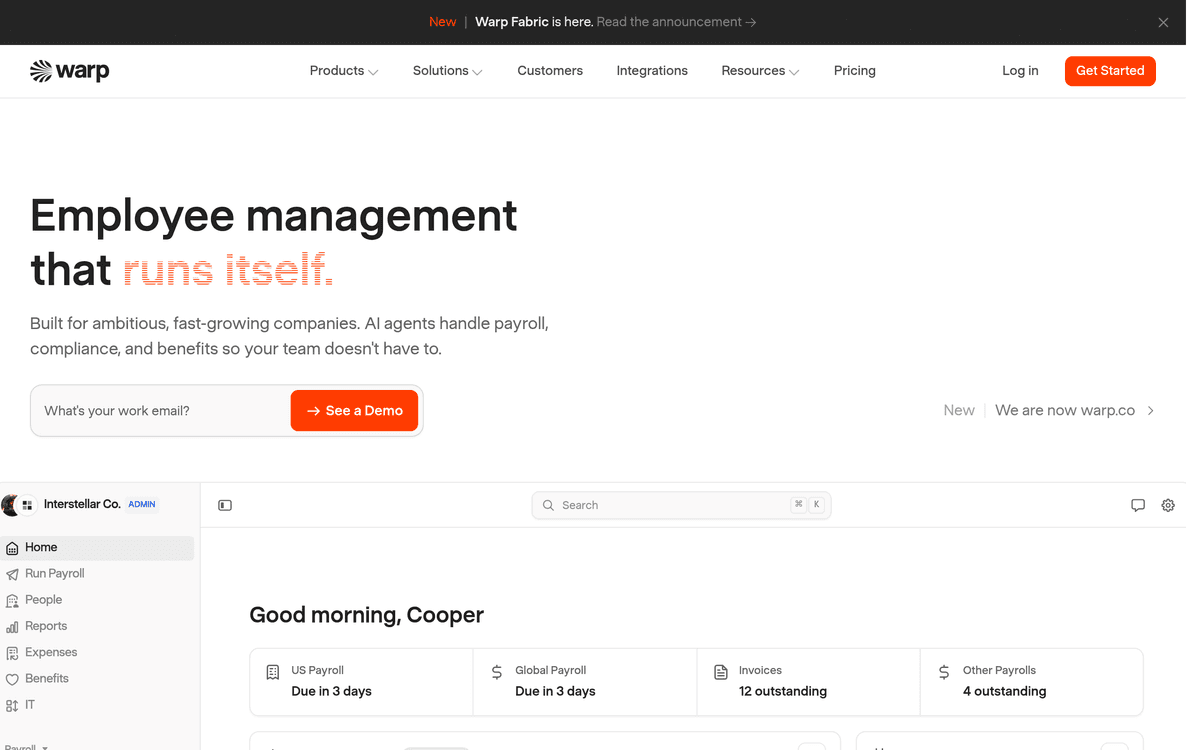
Task: Click the Get Started button
Action: (x=1110, y=71)
